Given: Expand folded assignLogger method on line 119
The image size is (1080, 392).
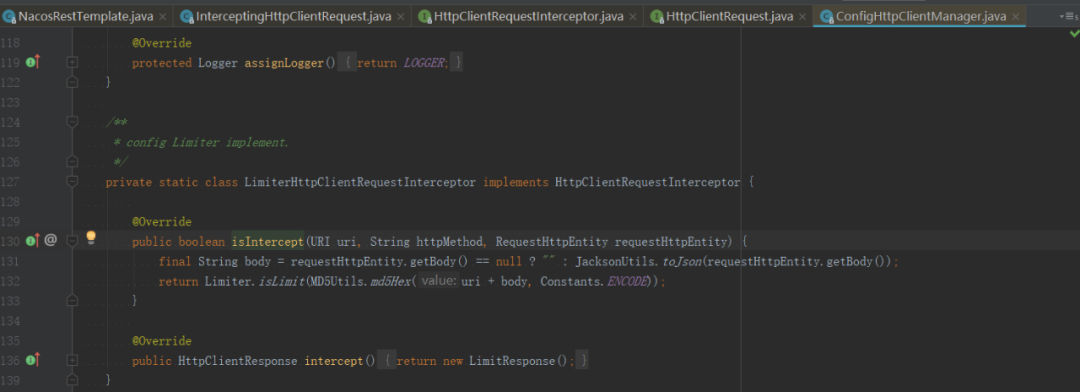Looking at the screenshot, I should click(x=72, y=63).
